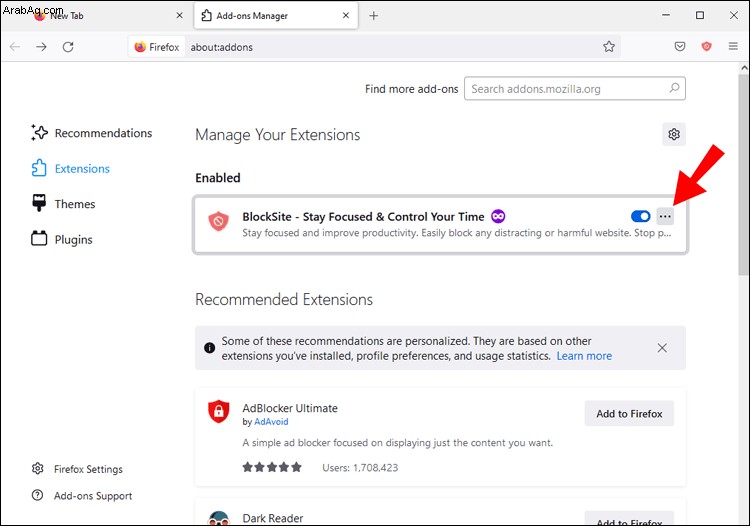Click the Dark Reader extension name

(273, 518)
